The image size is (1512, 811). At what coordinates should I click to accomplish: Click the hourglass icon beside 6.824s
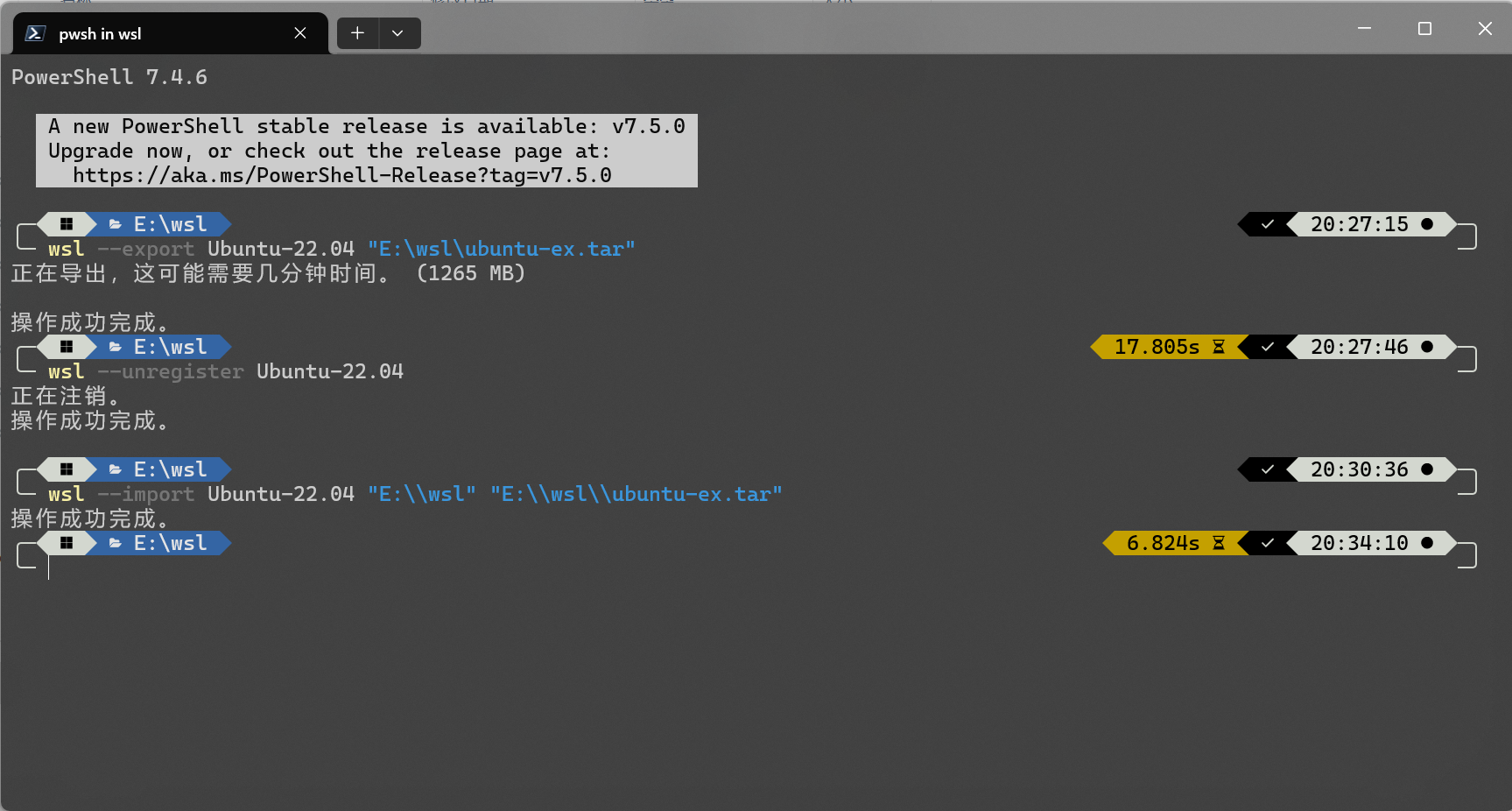click(x=1219, y=543)
